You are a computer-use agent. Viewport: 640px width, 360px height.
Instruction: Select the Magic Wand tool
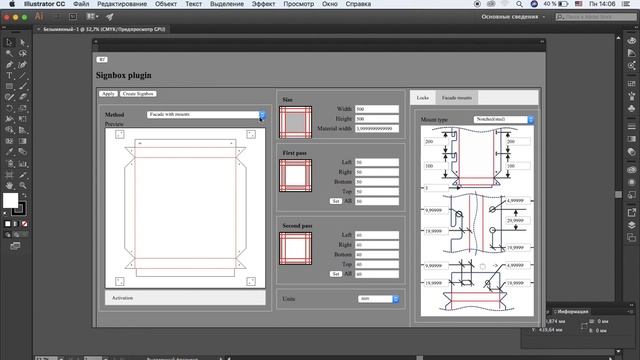click(x=9, y=53)
